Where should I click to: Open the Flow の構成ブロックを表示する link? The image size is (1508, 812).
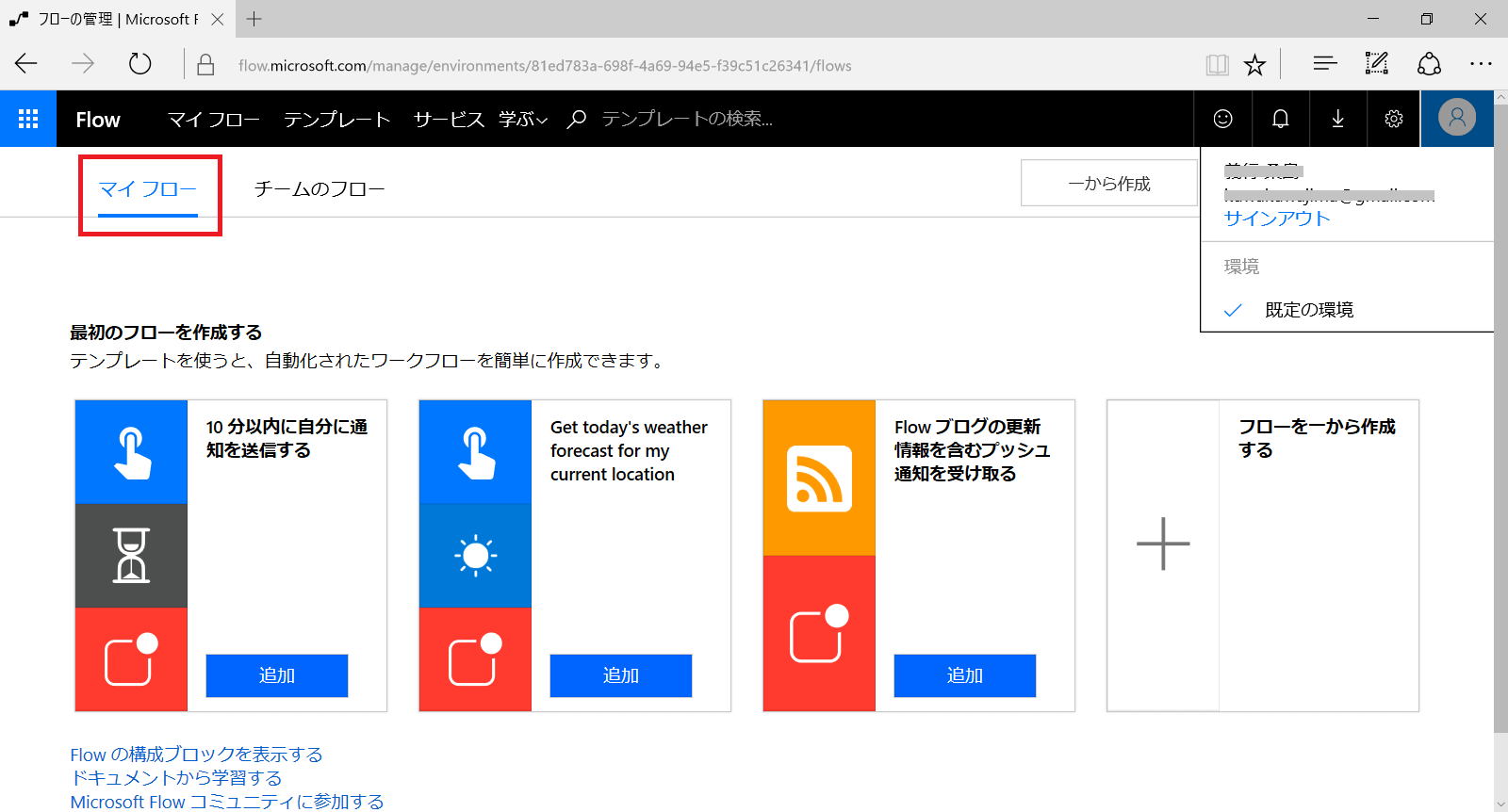(x=196, y=755)
